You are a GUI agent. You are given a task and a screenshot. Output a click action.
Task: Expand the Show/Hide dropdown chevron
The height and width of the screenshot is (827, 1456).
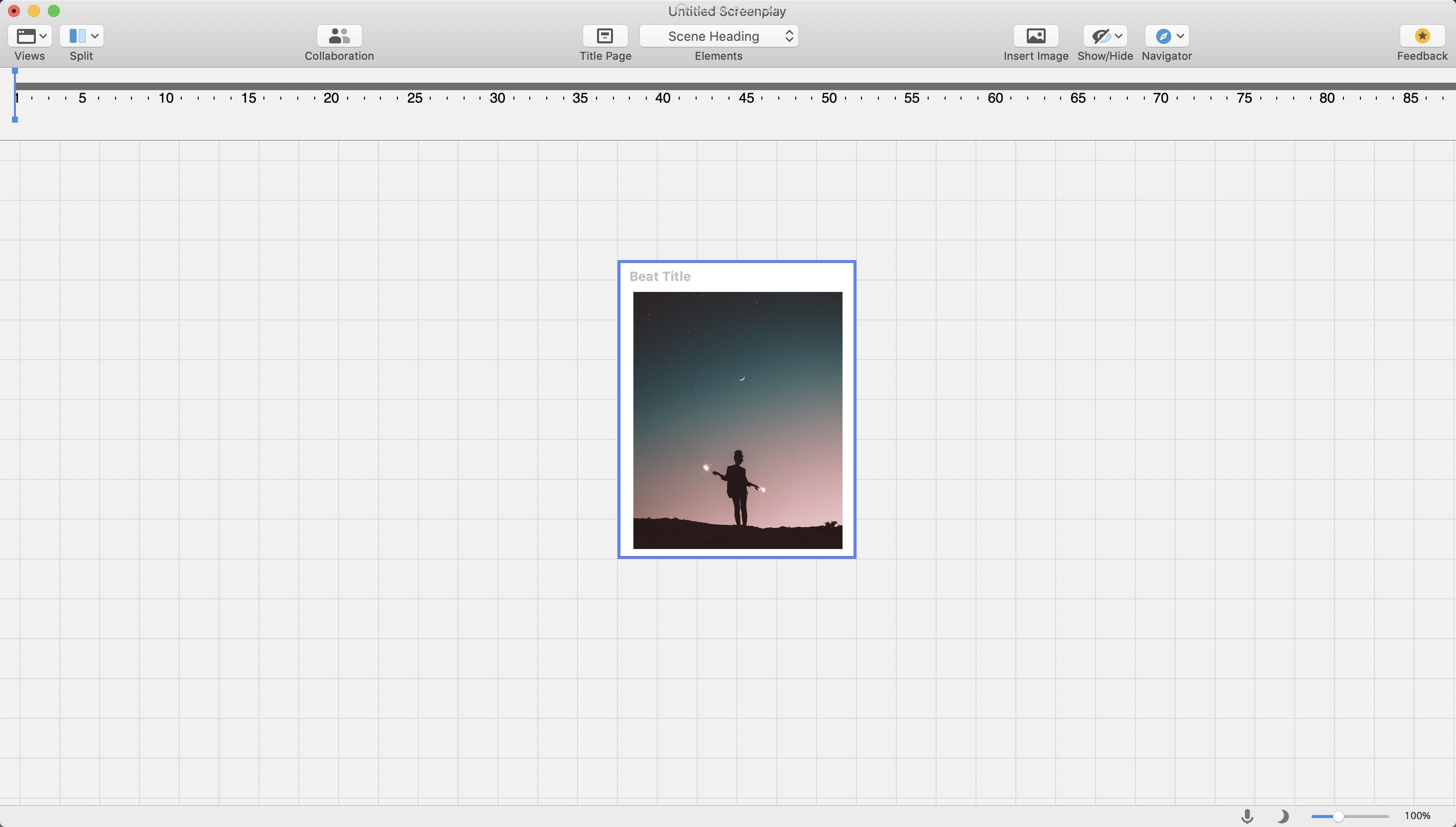pos(1119,36)
